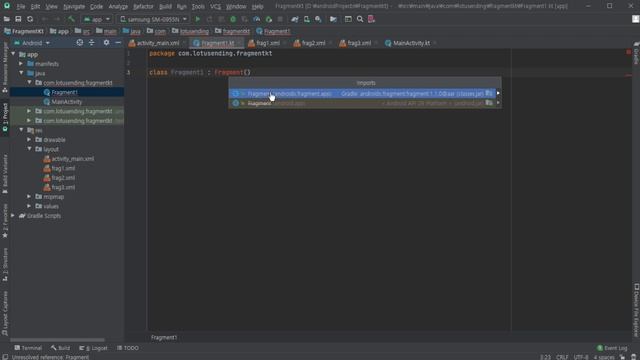Open the Event Log
Viewport: 640px width, 360px height.
(x=612, y=348)
